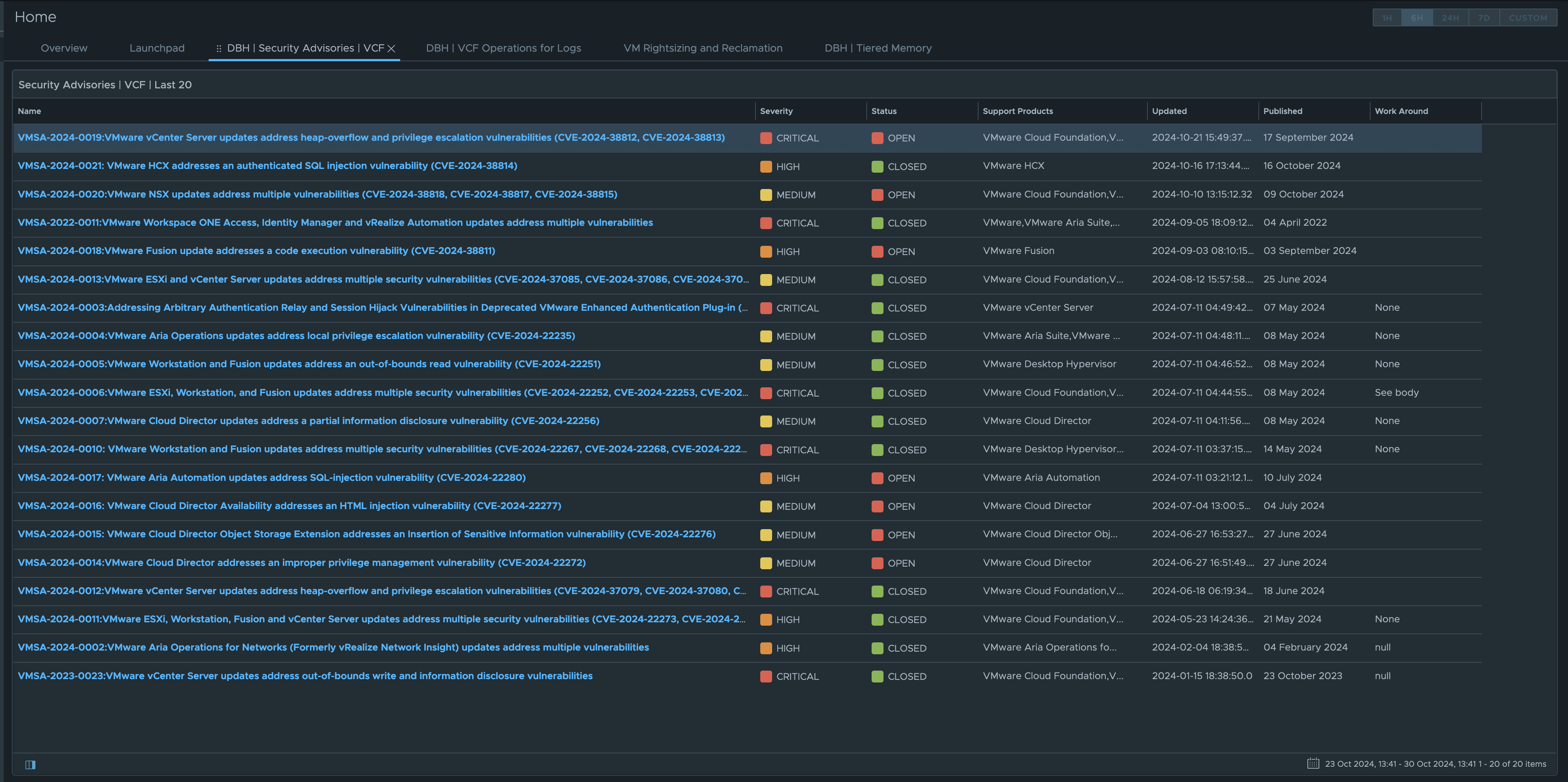Screen dimensions: 1568x782
Task: Click orange HIGH swatch on VMSA-2024-0021 row
Action: point(766,166)
